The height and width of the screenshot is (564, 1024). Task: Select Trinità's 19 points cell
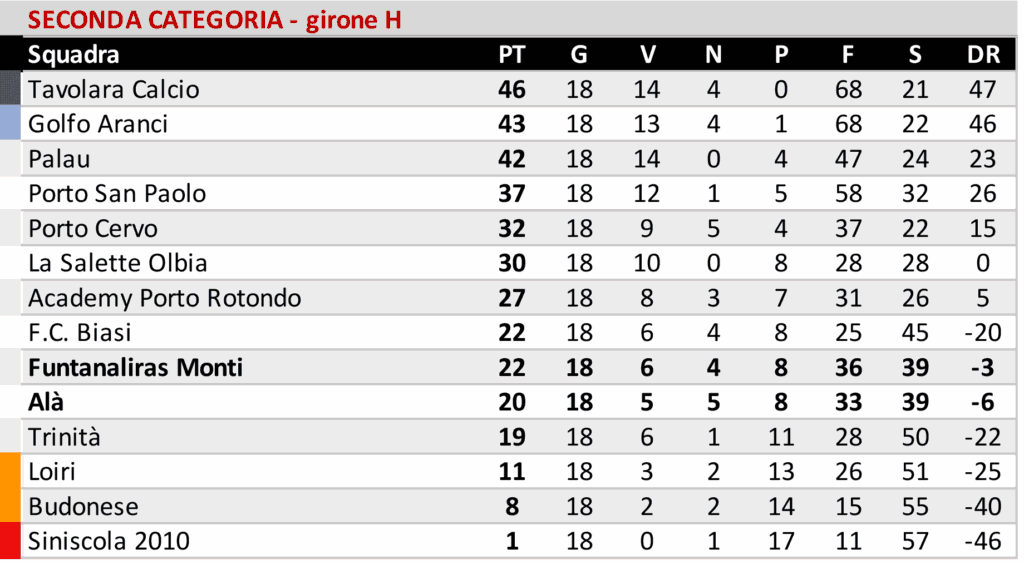[511, 437]
